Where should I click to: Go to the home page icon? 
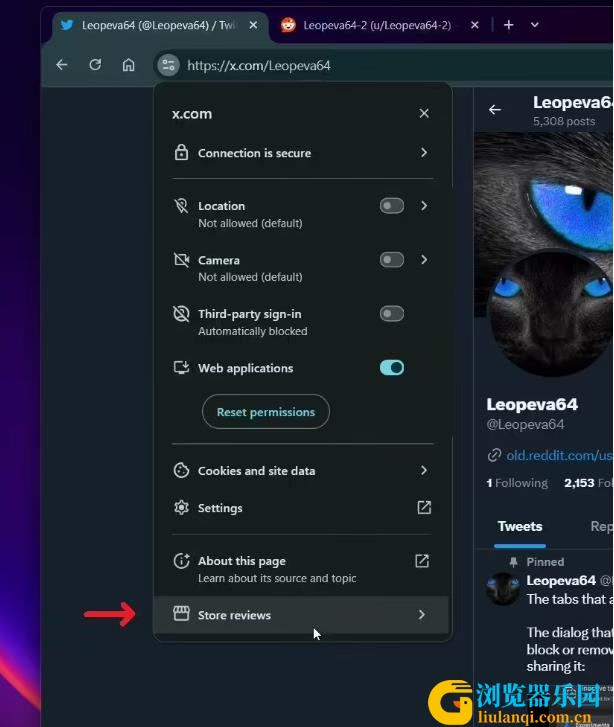(x=128, y=65)
